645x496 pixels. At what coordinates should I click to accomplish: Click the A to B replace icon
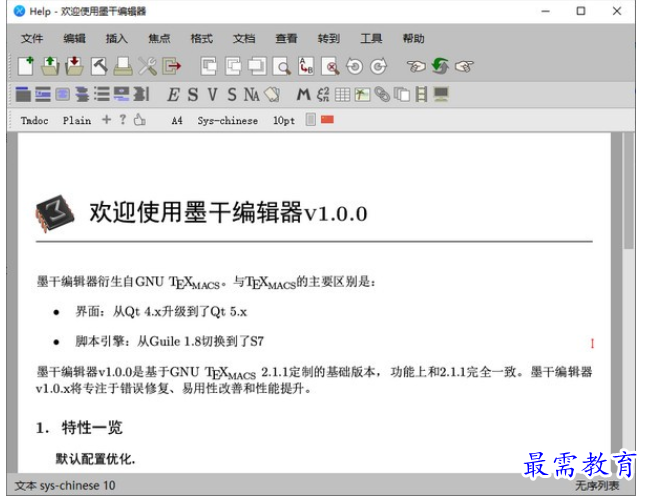pyautogui.click(x=306, y=66)
